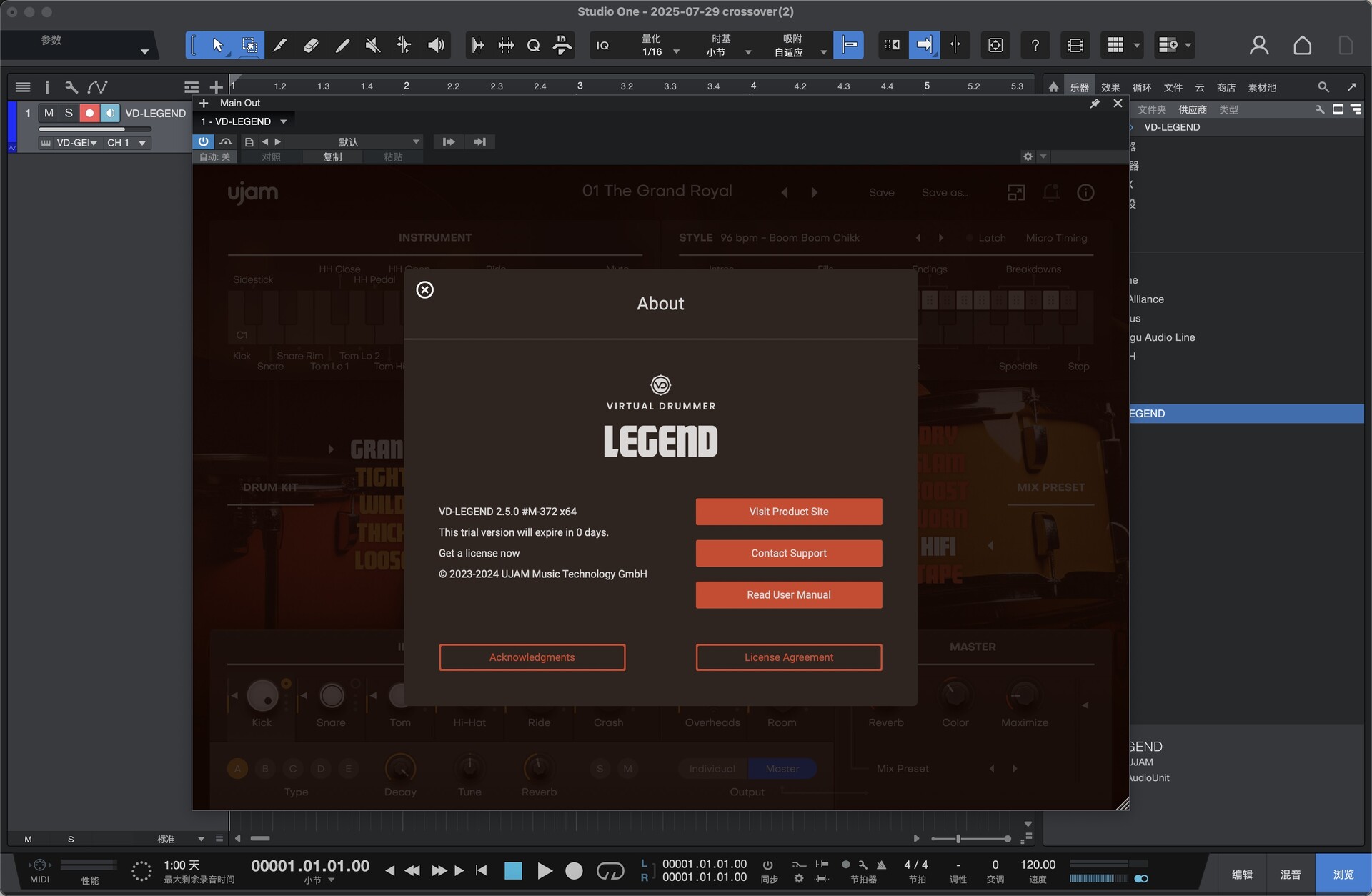Choose the Split (blade) tool
1372x896 pixels.
click(280, 46)
